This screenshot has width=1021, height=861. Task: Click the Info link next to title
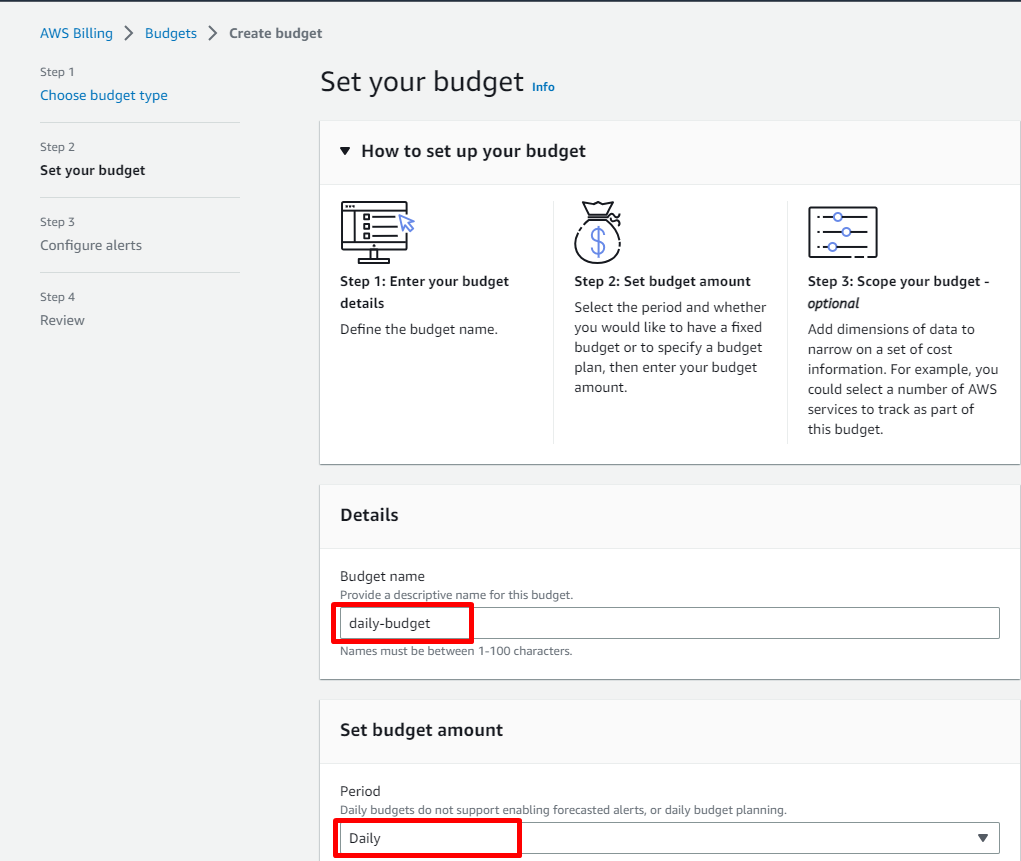[x=543, y=87]
